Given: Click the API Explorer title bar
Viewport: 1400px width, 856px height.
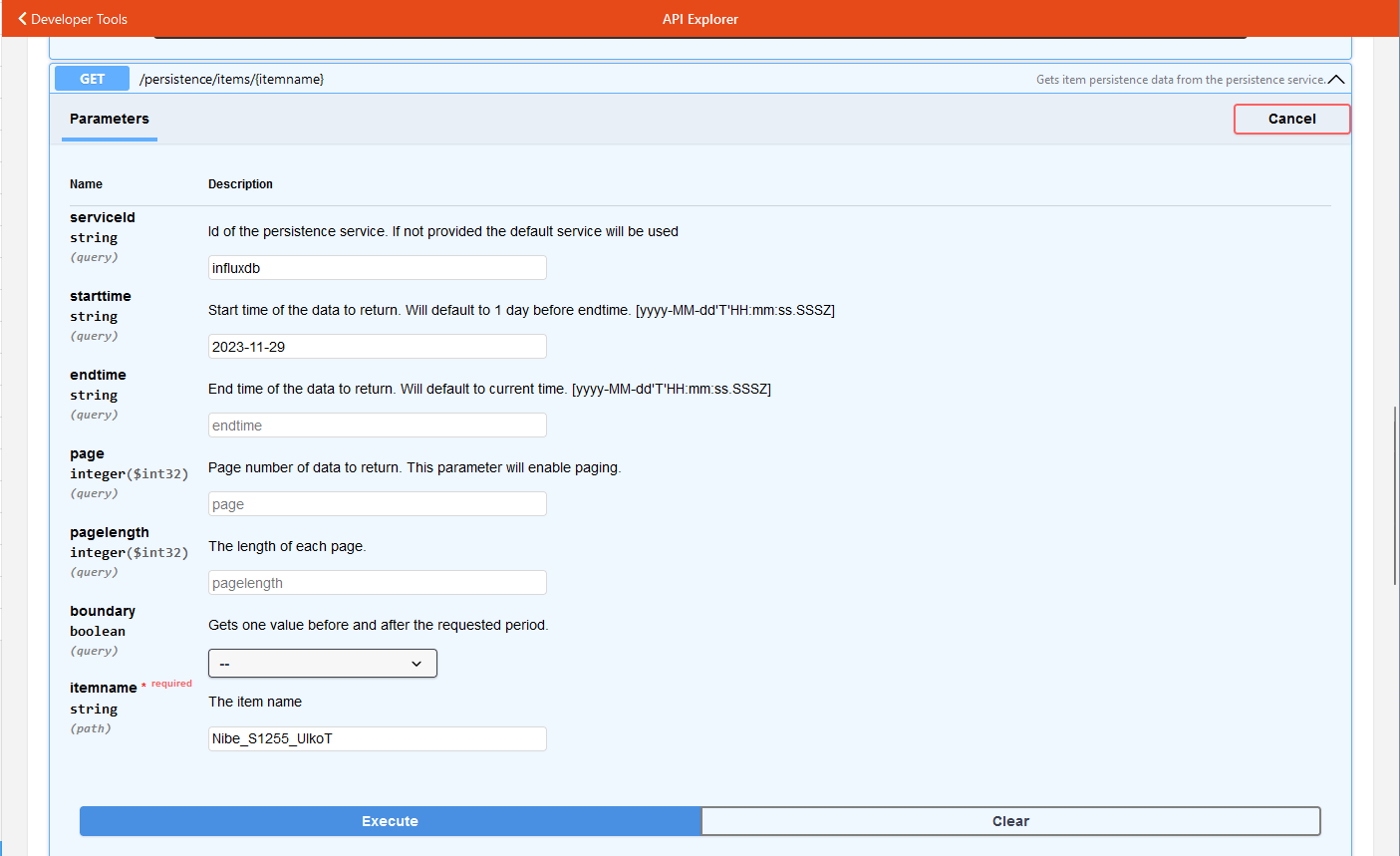Looking at the screenshot, I should click(x=700, y=18).
